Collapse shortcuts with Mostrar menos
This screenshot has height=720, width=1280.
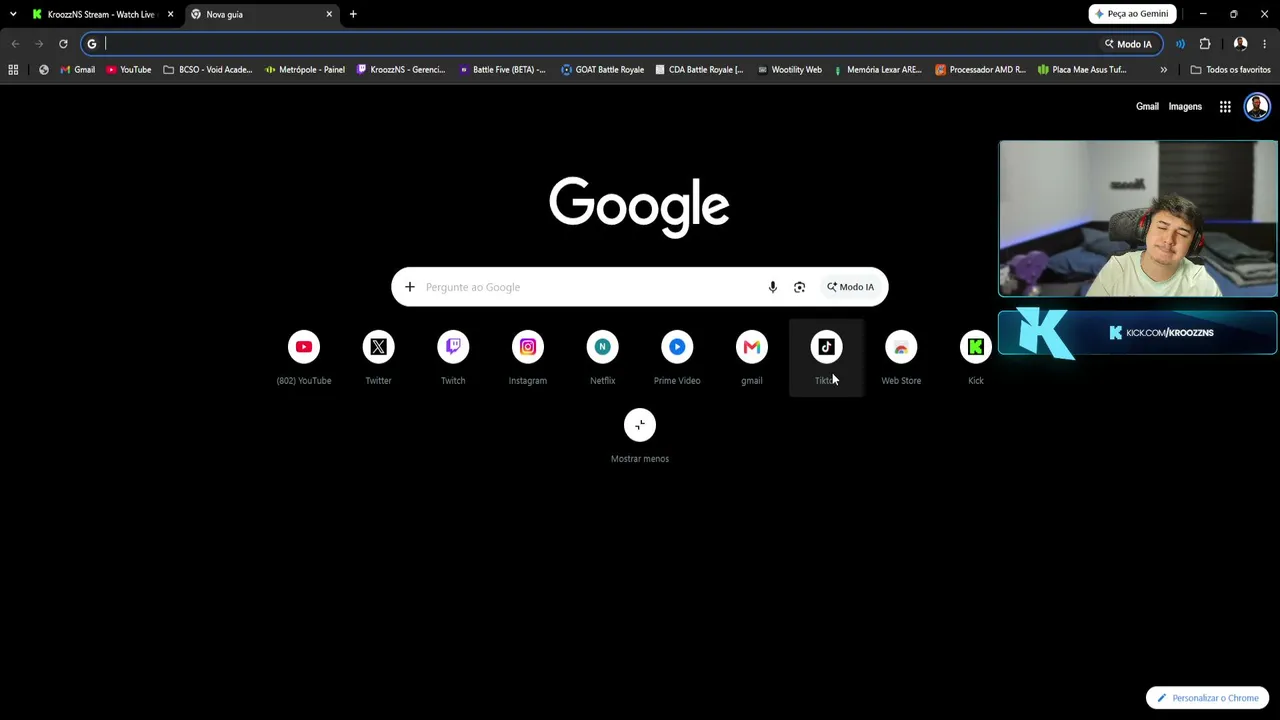(x=640, y=436)
